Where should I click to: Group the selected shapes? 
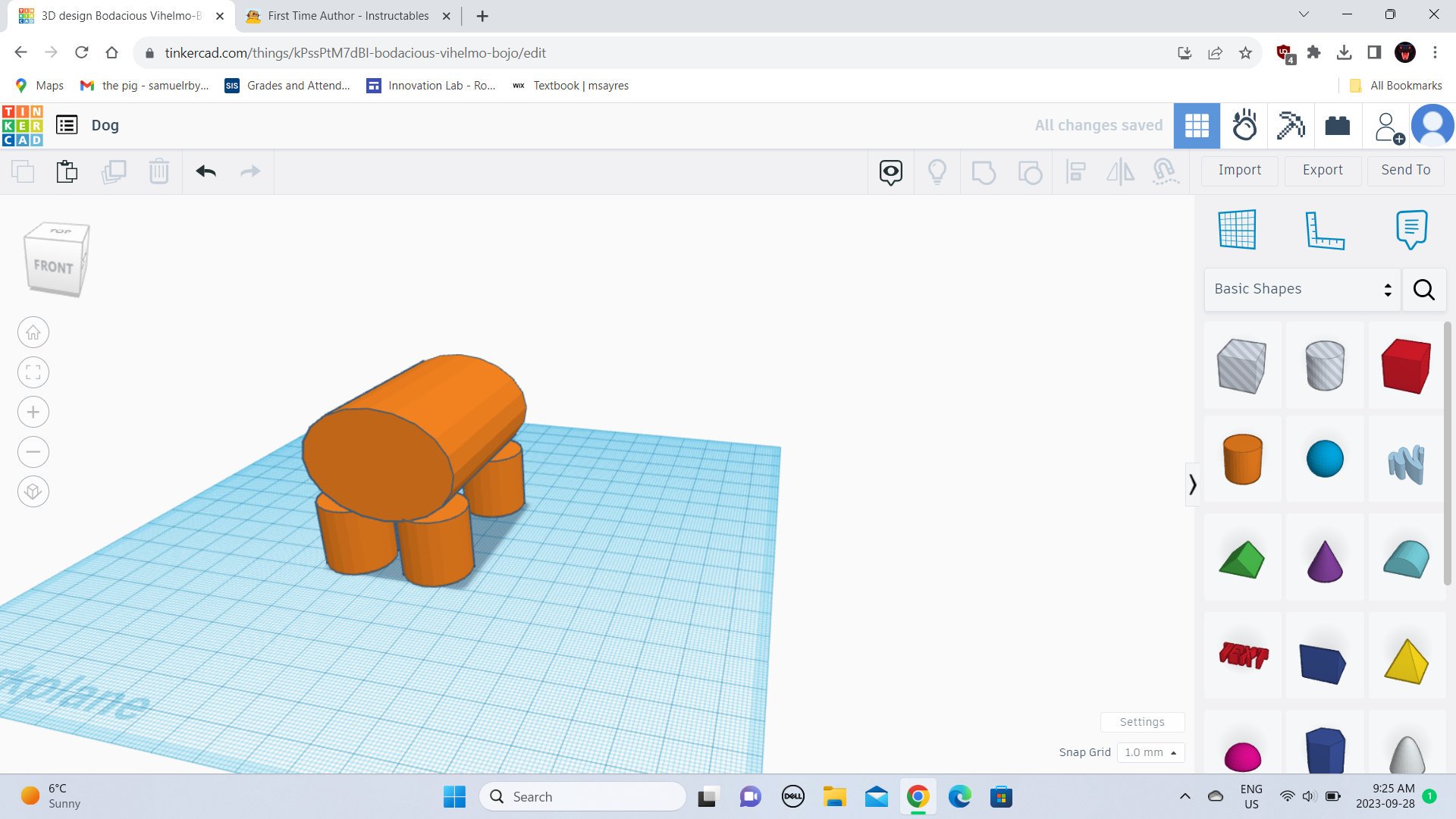coord(984,172)
